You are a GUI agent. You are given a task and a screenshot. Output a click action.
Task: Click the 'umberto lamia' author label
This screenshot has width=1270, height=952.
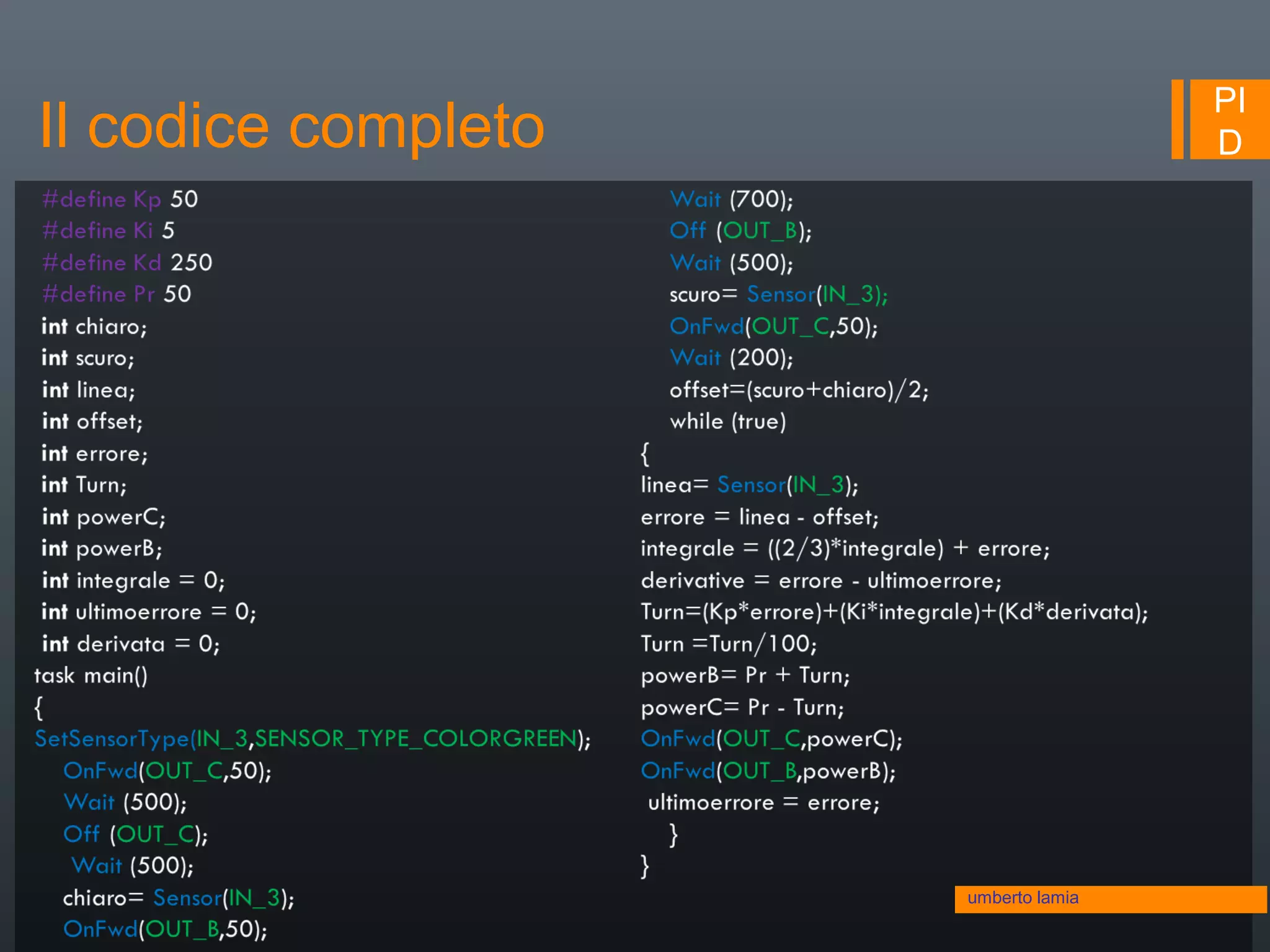point(1023,898)
